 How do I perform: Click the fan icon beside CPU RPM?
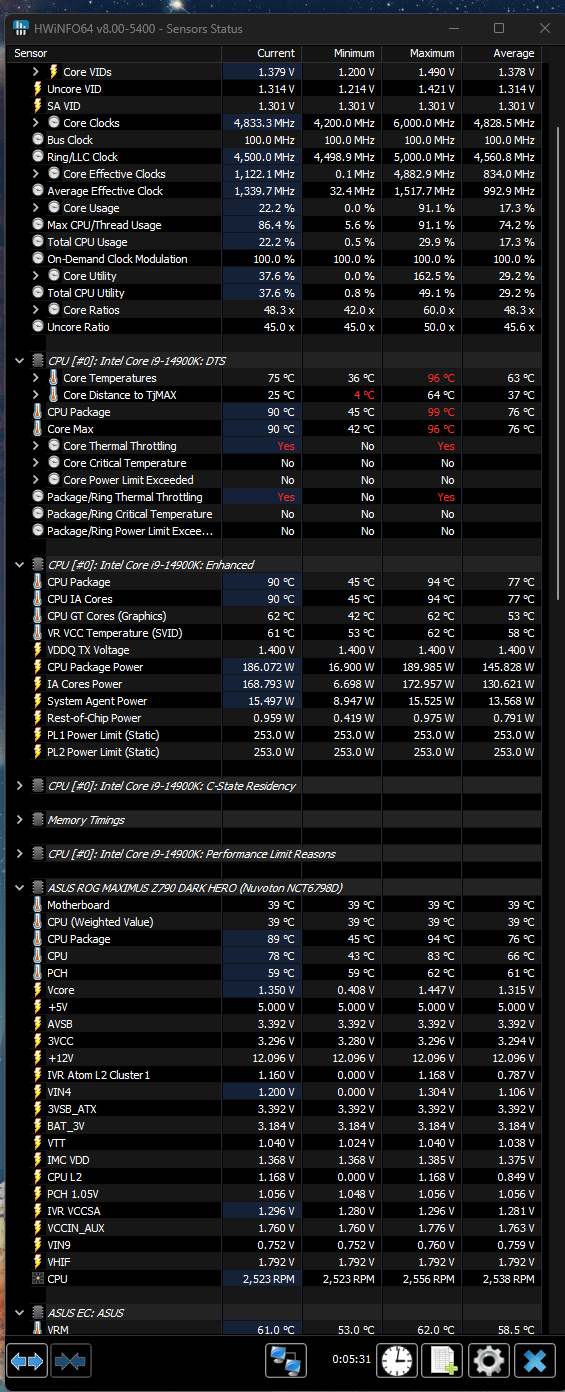coord(38,1279)
